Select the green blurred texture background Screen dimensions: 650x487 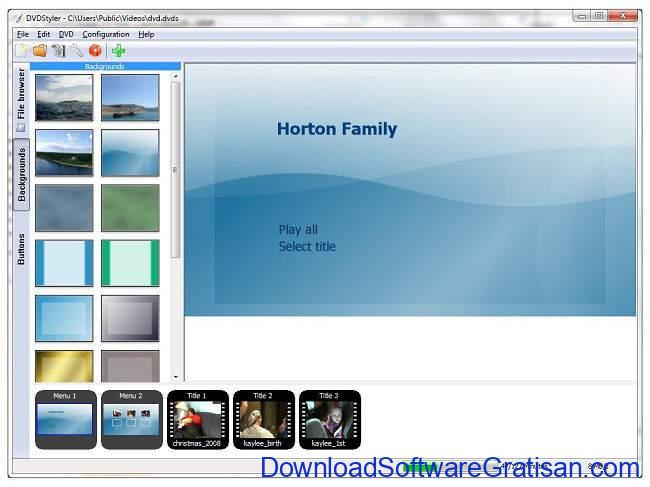(x=130, y=208)
